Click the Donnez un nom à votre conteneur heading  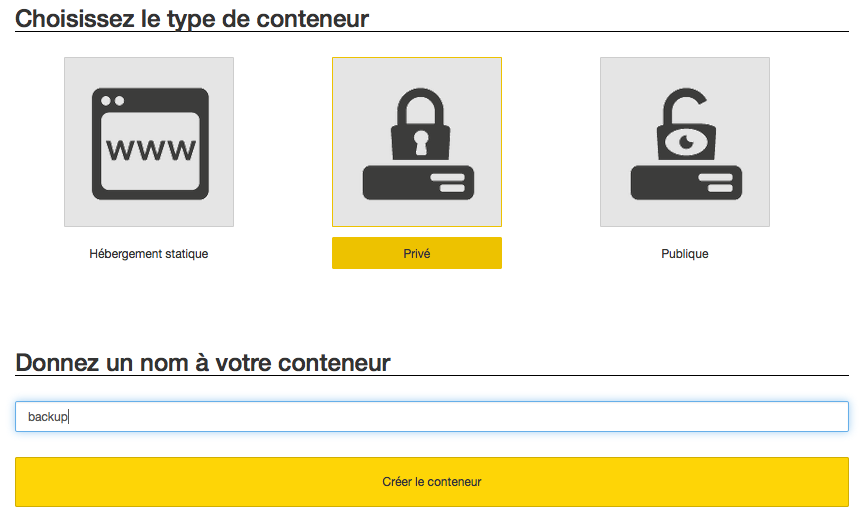click(203, 363)
